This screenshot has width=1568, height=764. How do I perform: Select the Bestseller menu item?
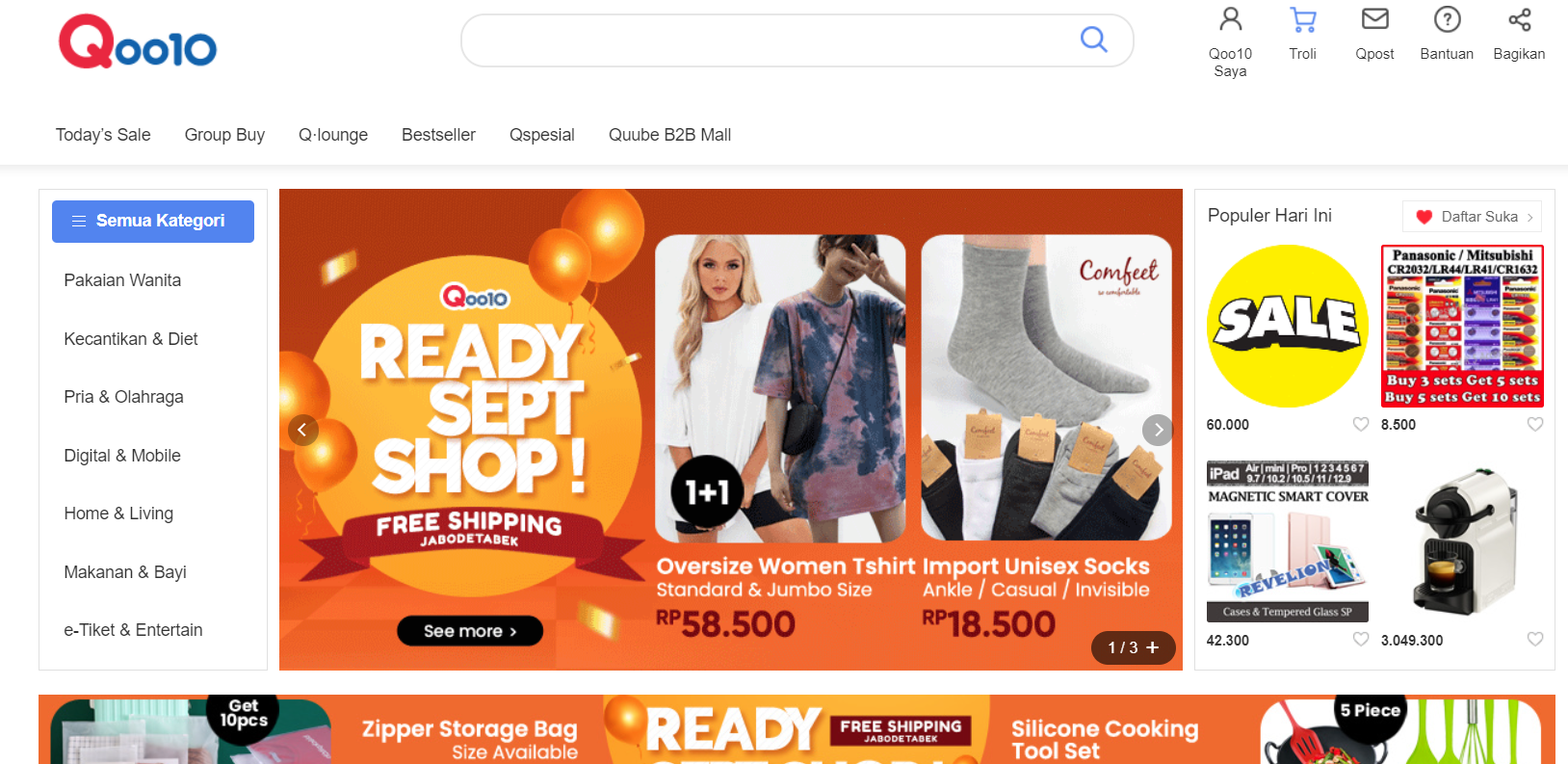point(438,135)
